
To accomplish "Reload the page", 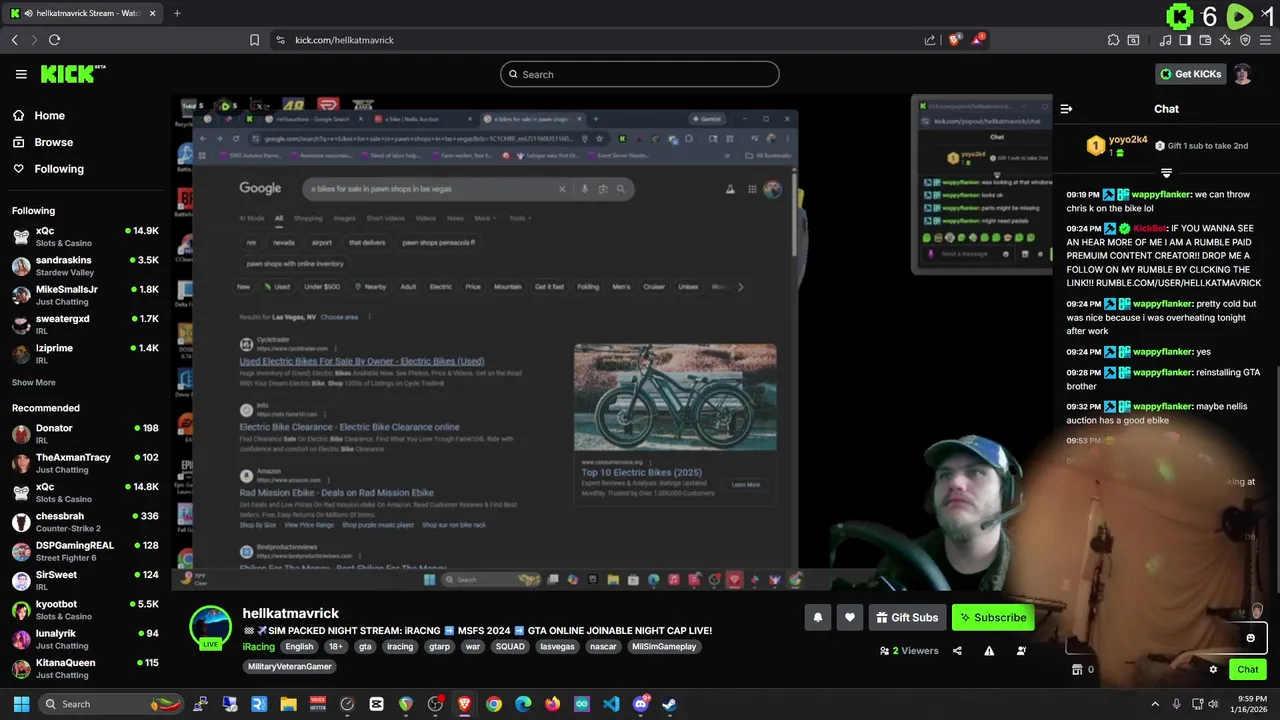I will coord(54,40).
